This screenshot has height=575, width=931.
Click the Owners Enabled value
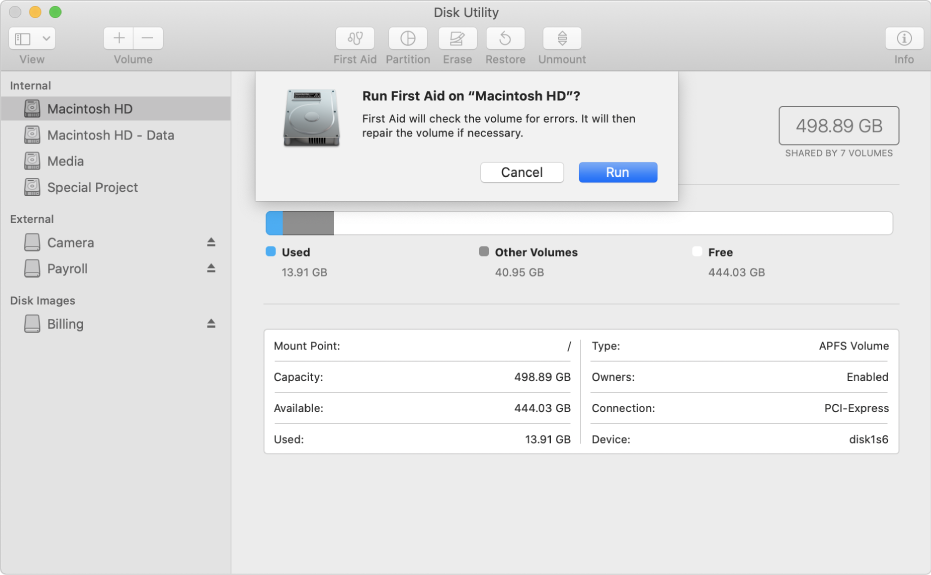867,377
